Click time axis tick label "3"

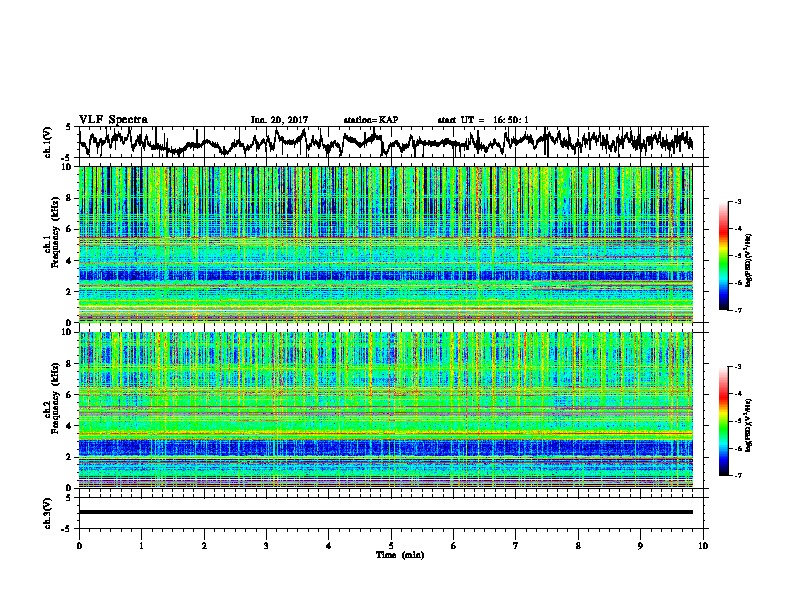tap(266, 546)
